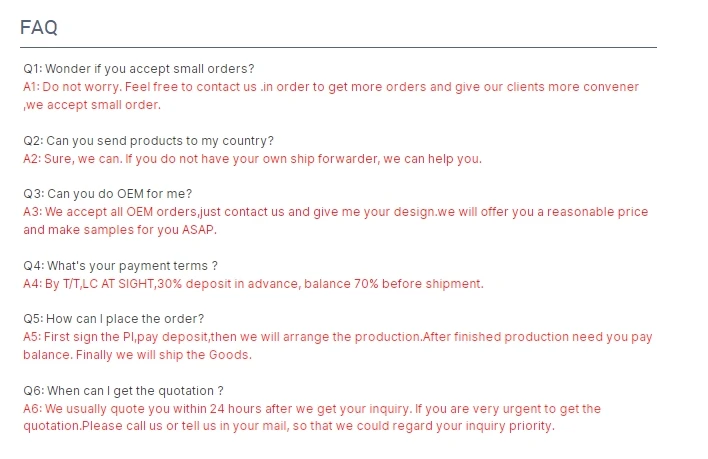Click the A4 T/T, LC AT SIGHT answer

coord(253,284)
